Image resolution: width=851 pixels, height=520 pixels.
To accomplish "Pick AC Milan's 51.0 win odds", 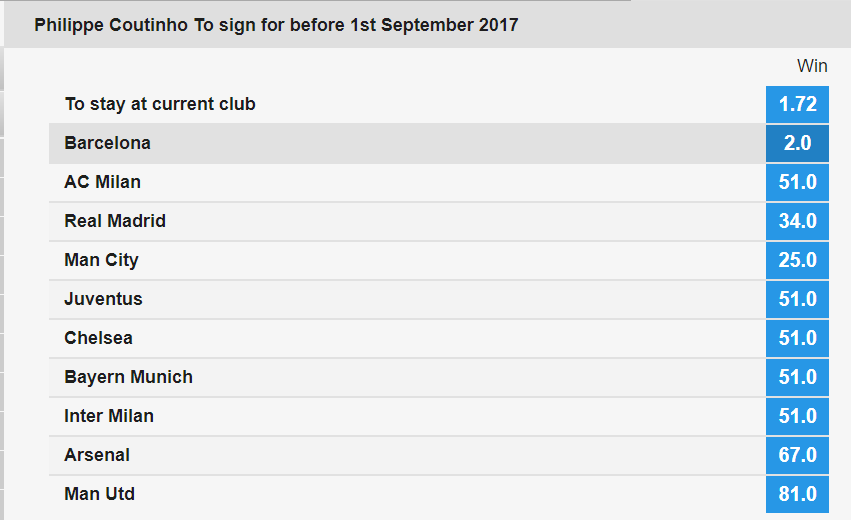I will [797, 182].
